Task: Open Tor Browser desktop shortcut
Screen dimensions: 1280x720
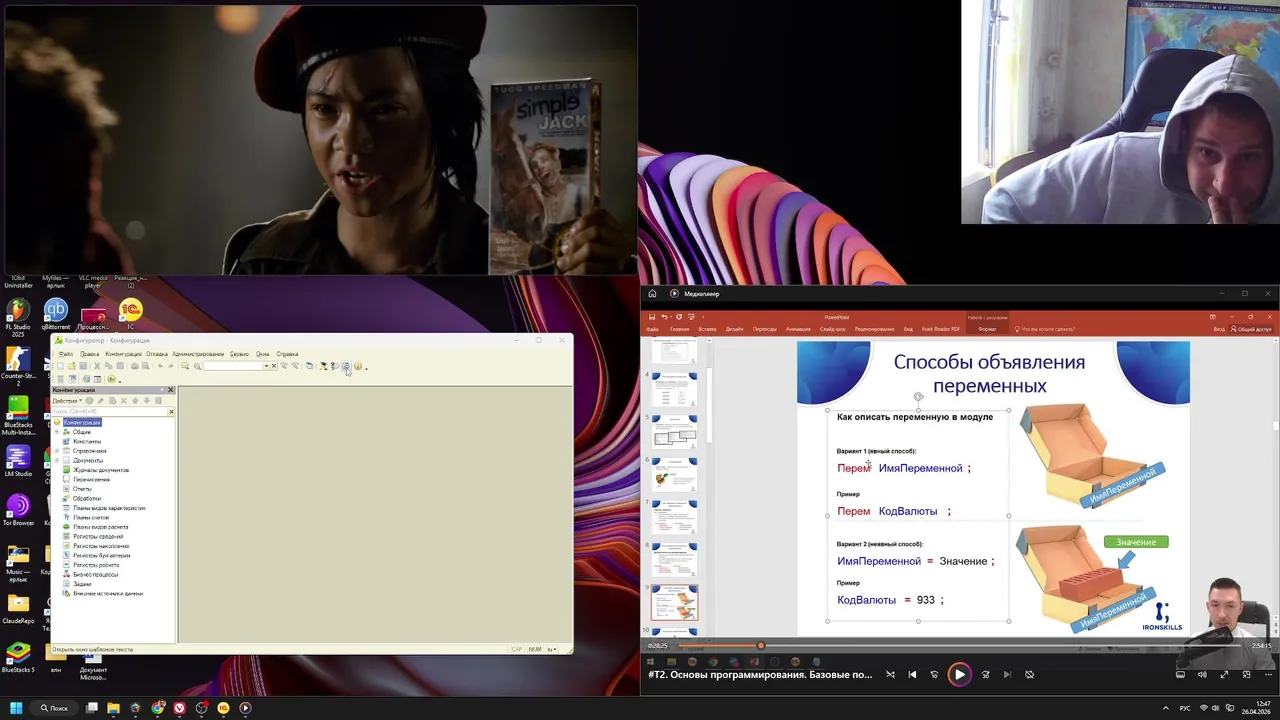Action: click(x=18, y=510)
